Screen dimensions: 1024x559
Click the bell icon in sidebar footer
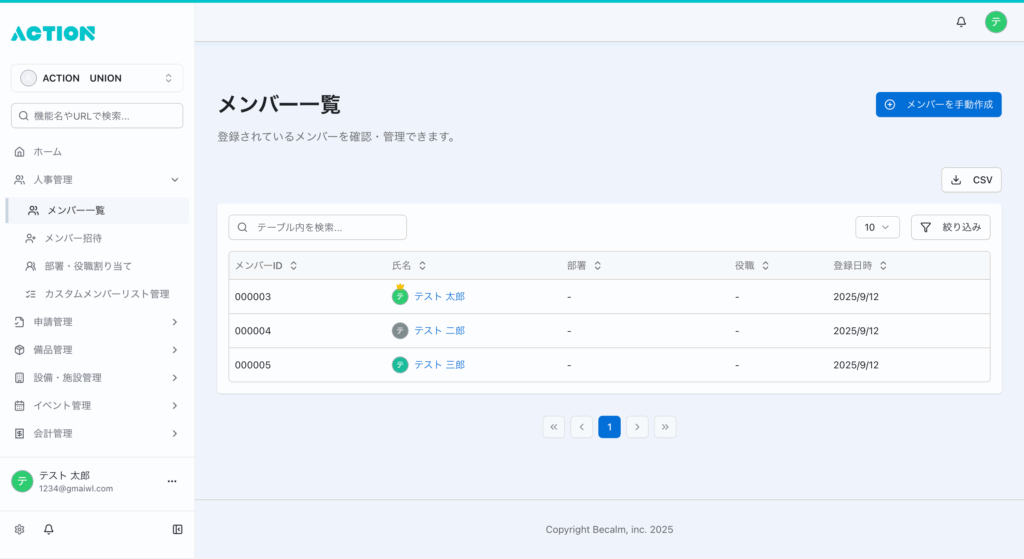[x=48, y=529]
